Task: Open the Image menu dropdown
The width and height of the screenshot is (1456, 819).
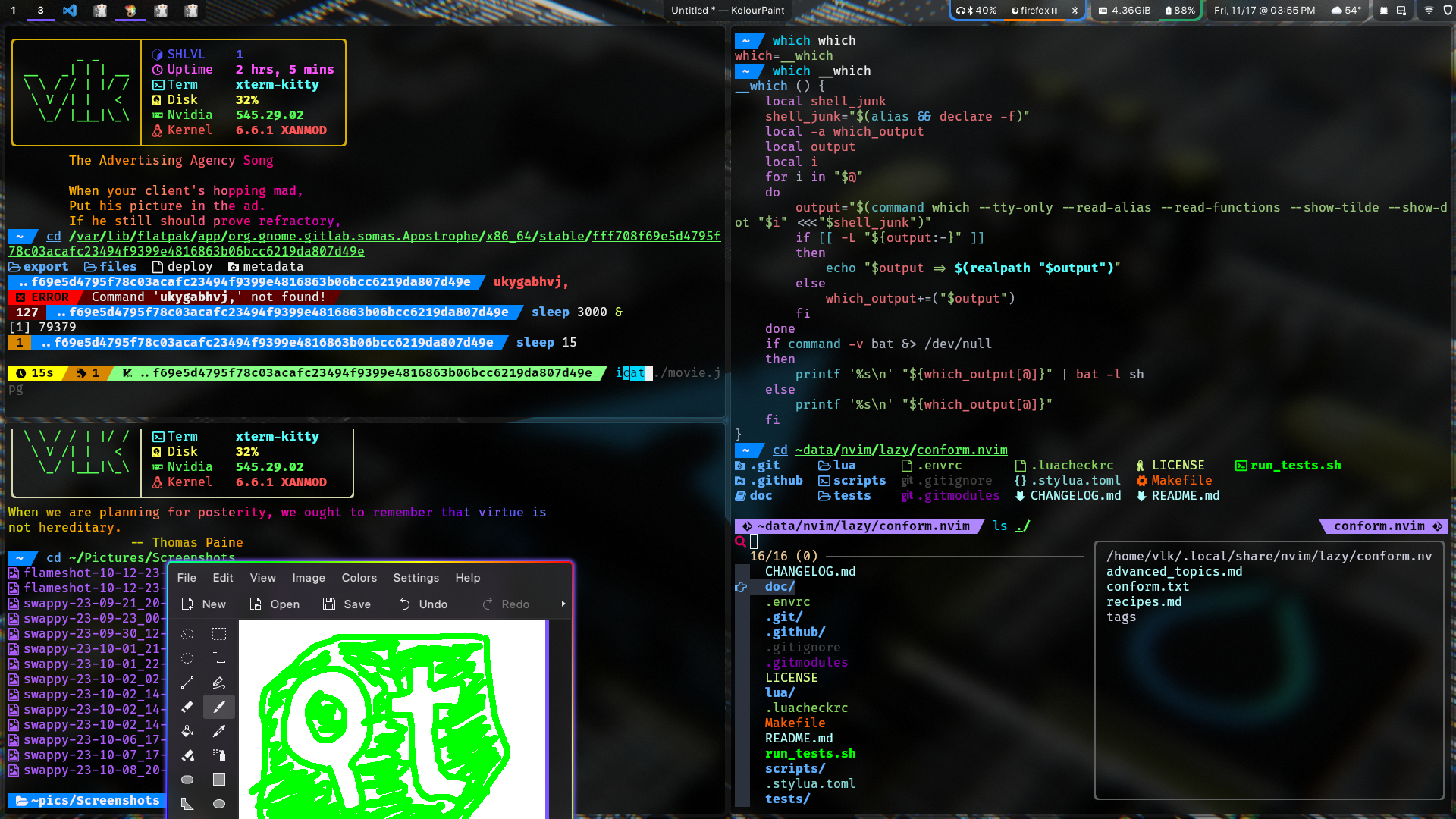Action: (309, 578)
